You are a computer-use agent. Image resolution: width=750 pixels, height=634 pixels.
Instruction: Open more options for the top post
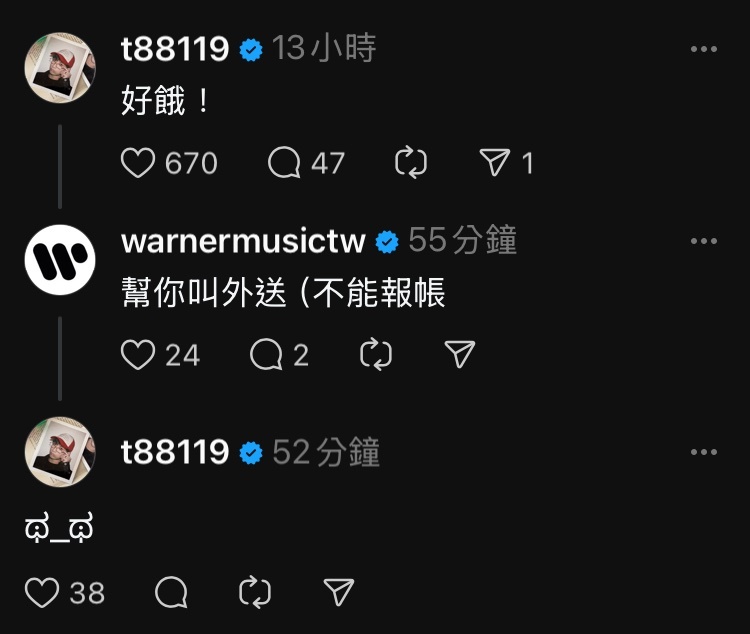(x=704, y=49)
